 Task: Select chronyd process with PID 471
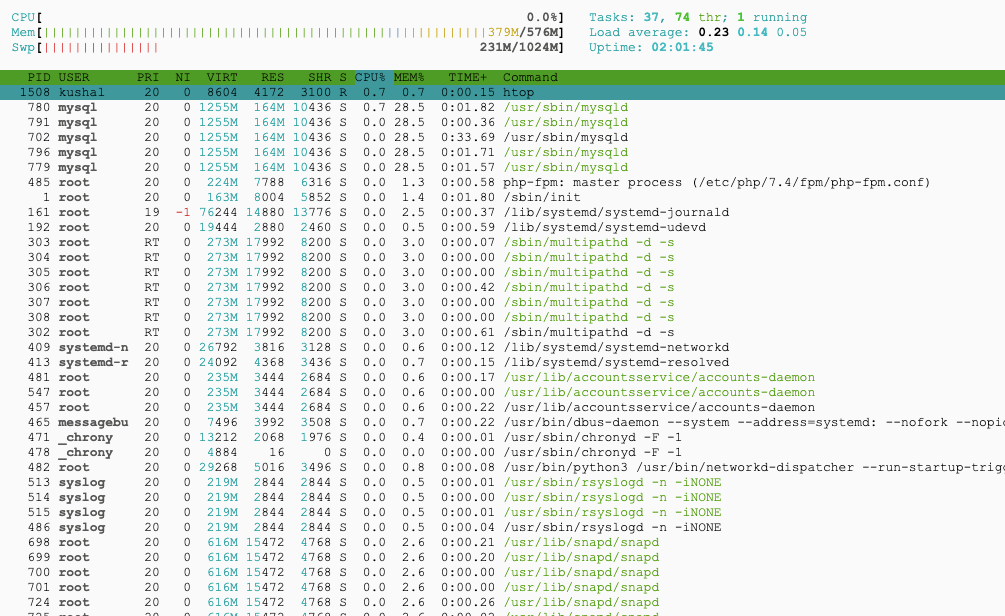point(502,437)
